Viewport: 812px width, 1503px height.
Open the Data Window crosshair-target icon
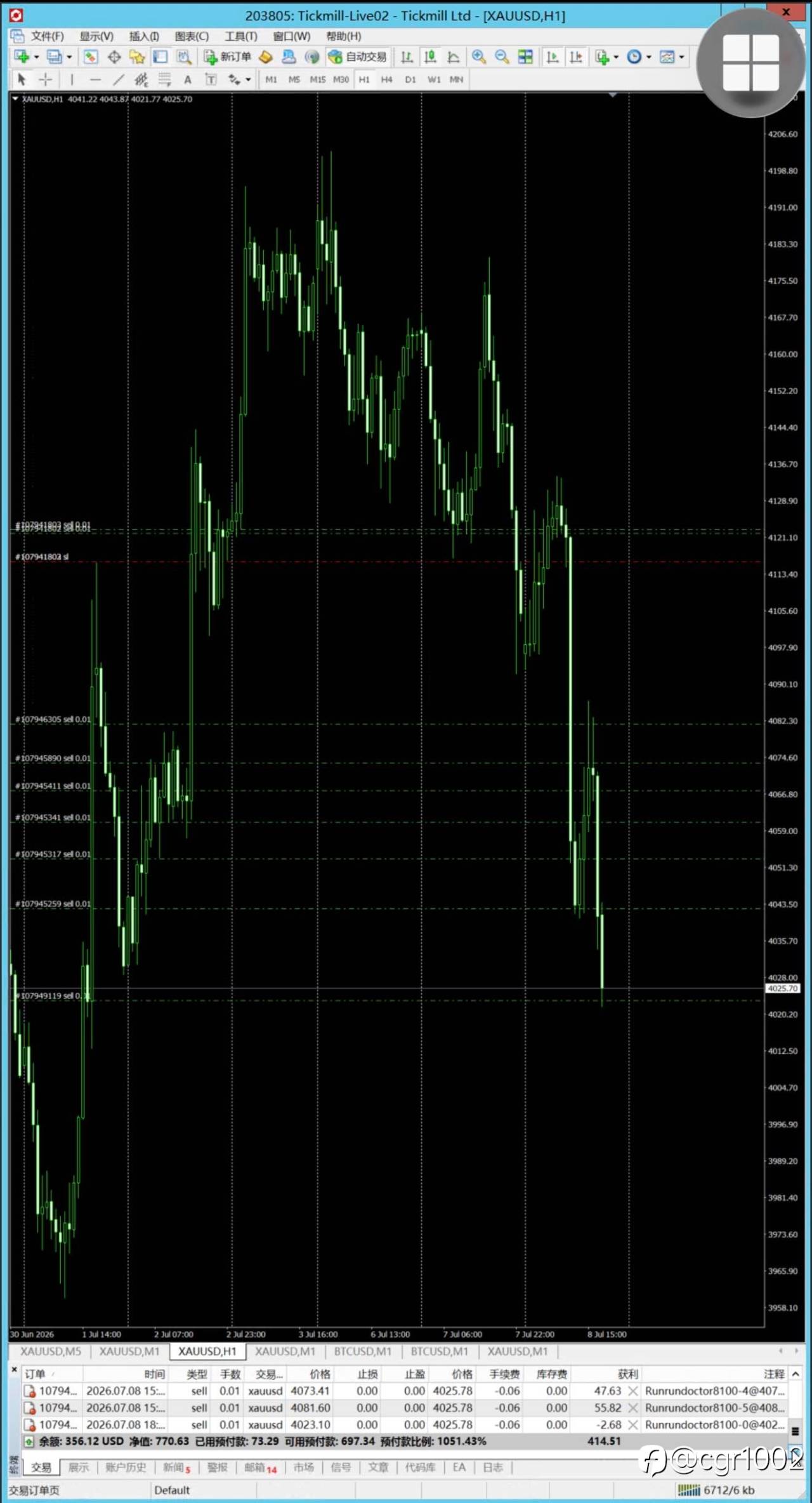tap(114, 56)
